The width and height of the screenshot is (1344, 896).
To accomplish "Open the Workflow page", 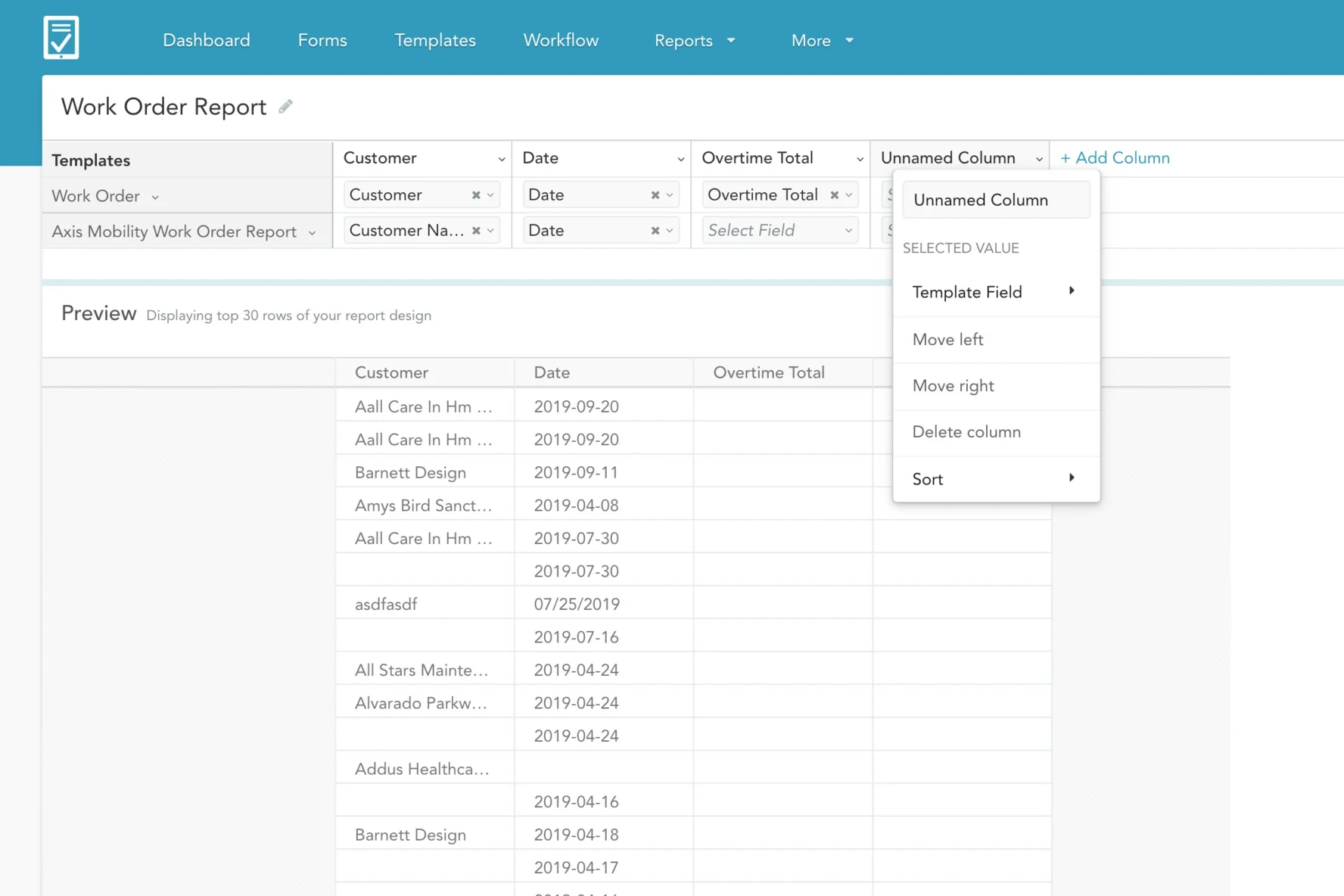I will point(561,40).
